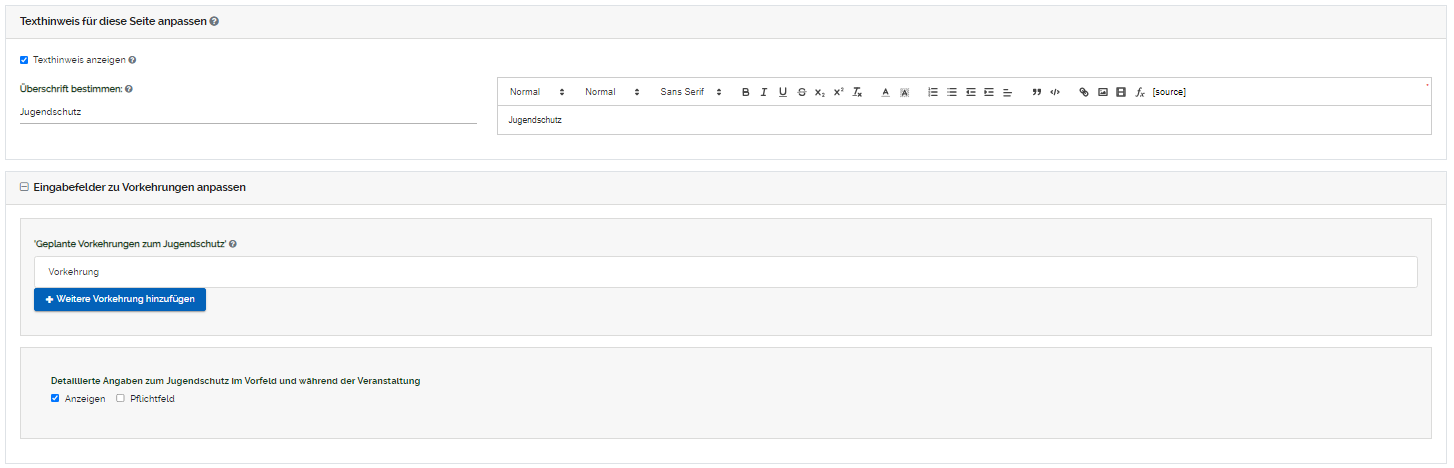Pick the text color tool in the toolbar
Viewport: 1454px width, 468px height.
pos(885,92)
